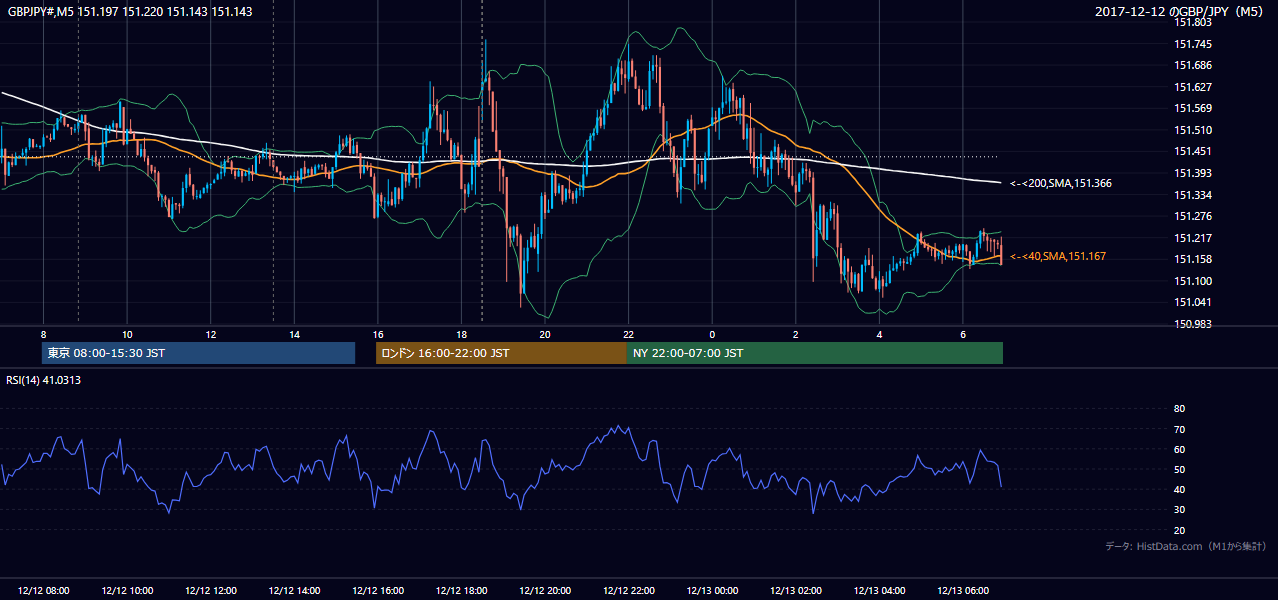Click hour label 14 under the price chart
This screenshot has height=600, width=1278.
294,334
